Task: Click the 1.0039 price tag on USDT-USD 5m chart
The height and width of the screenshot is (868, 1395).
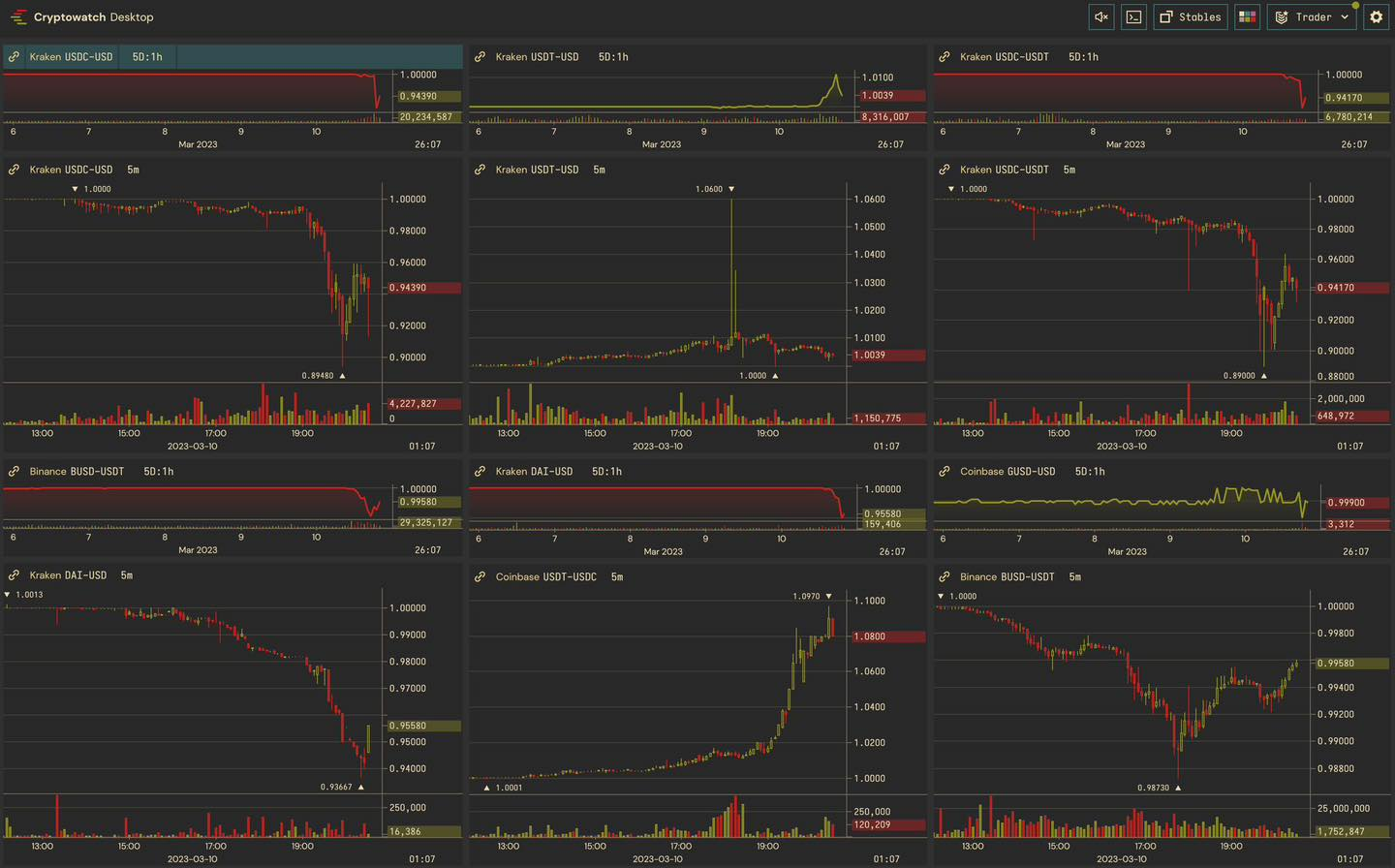Action: pyautogui.click(x=887, y=356)
